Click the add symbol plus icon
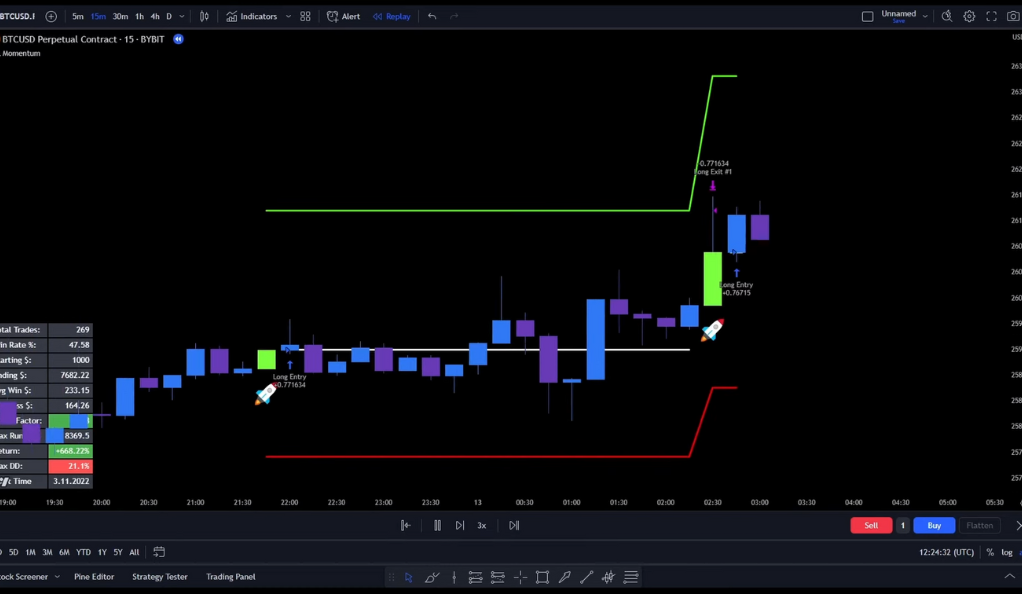1022x594 pixels. point(51,16)
